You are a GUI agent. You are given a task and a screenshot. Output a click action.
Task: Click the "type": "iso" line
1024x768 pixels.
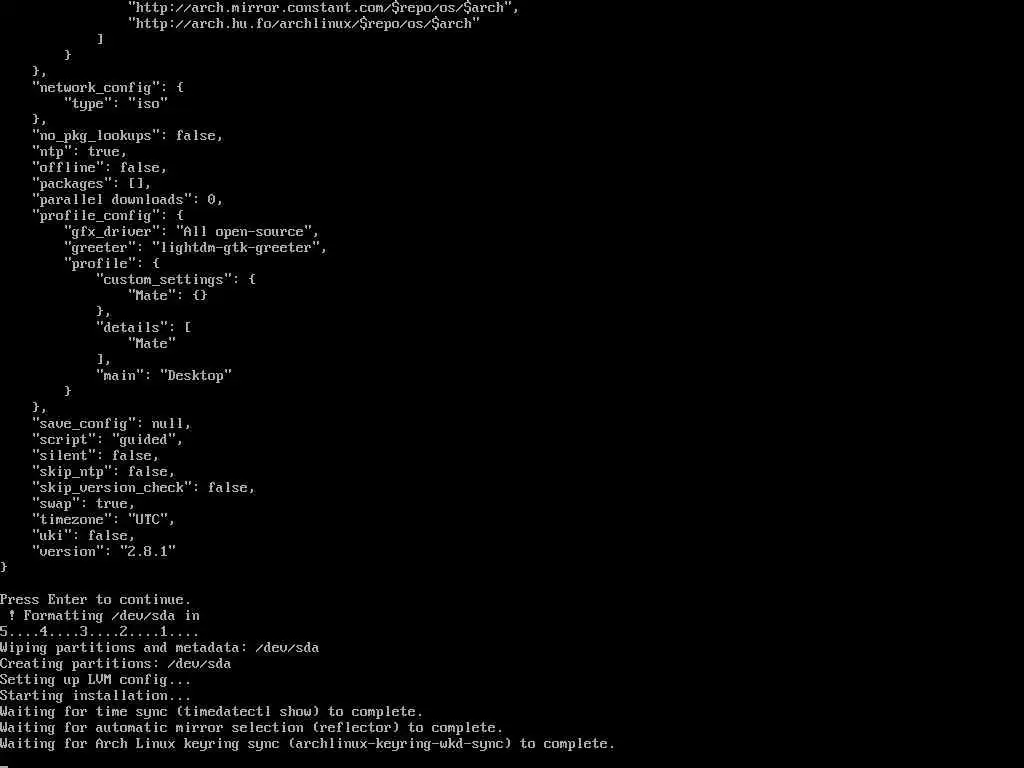pyautogui.click(x=116, y=103)
